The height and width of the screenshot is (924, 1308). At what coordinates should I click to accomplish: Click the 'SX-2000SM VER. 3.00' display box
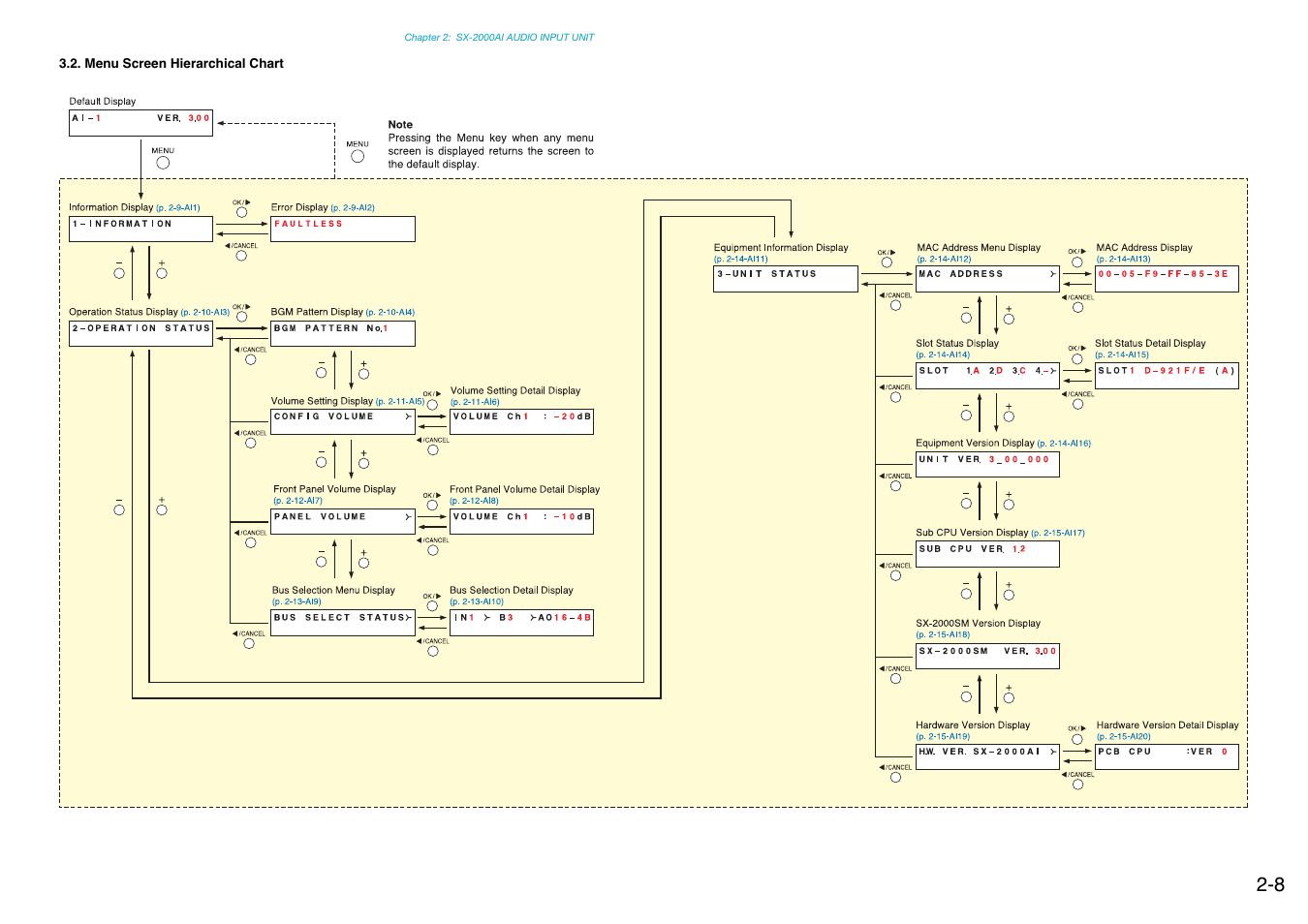987,656
